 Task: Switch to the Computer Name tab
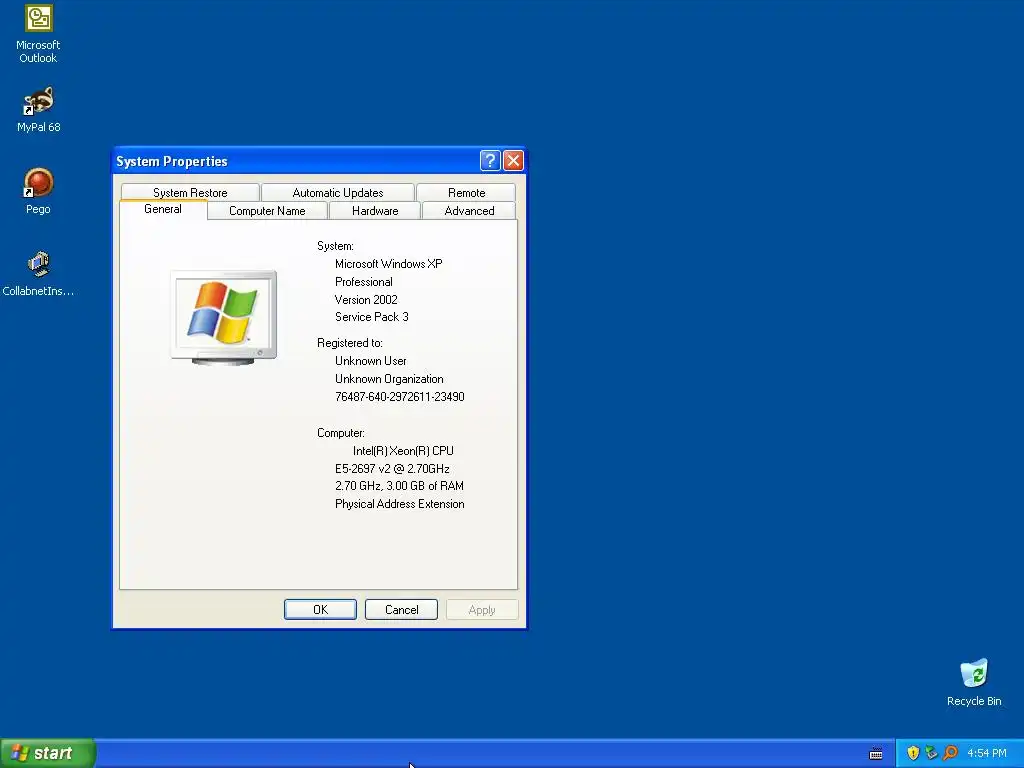267,211
